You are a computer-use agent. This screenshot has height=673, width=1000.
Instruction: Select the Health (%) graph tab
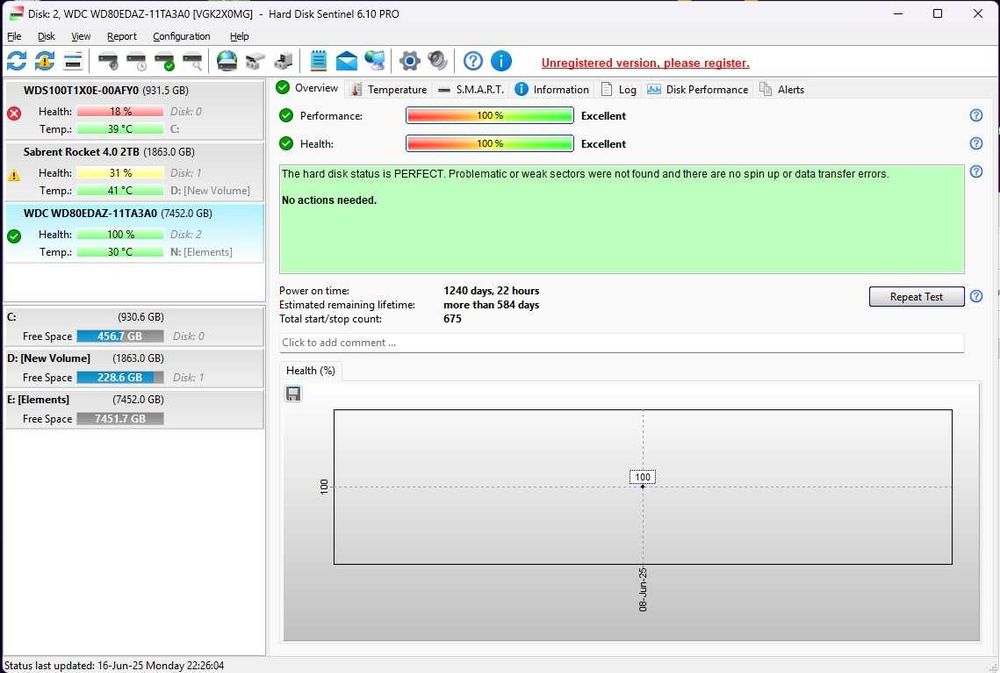(x=311, y=371)
